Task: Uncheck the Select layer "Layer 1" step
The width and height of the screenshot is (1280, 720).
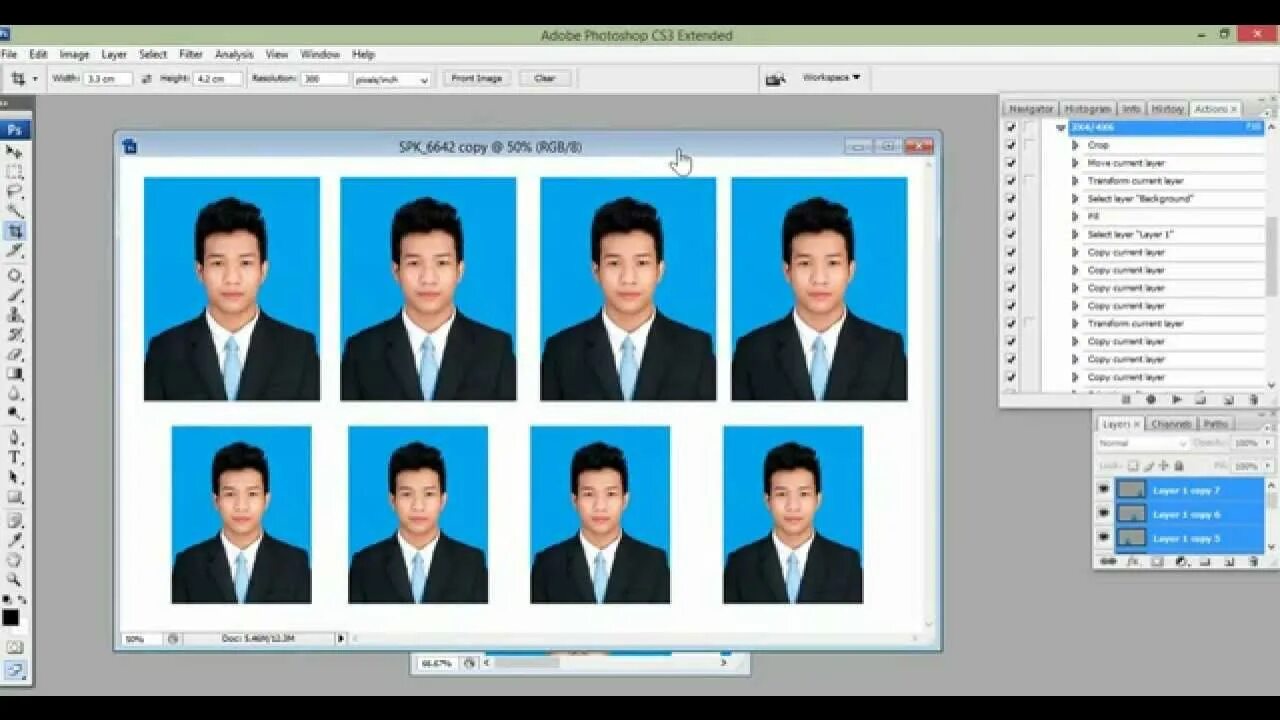Action: pos(1011,234)
